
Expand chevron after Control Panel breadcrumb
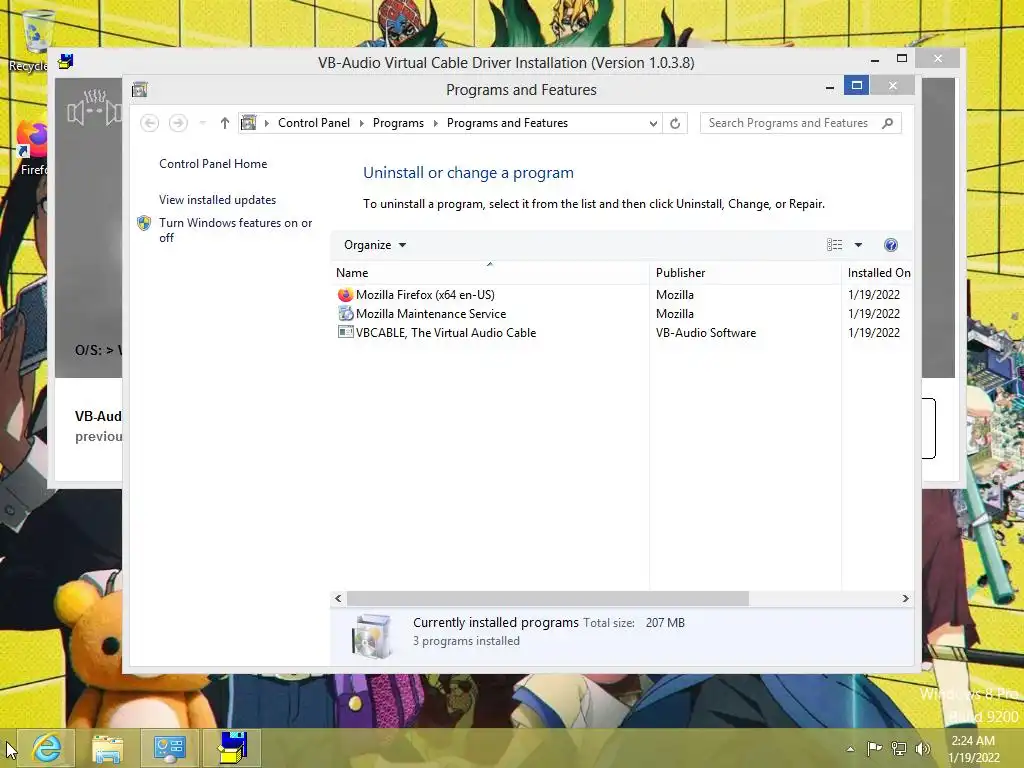[x=361, y=123]
